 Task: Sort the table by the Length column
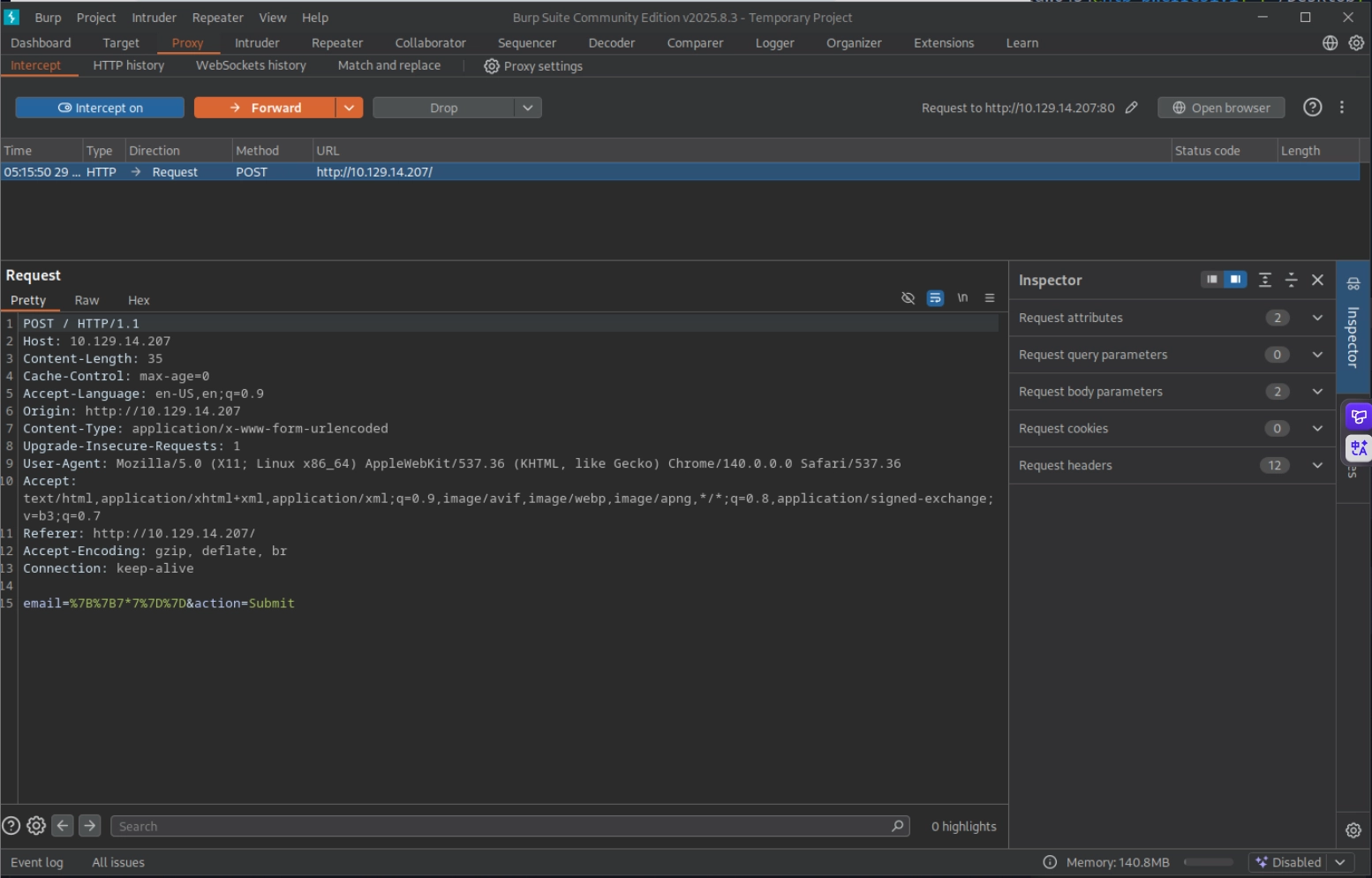pos(1318,151)
